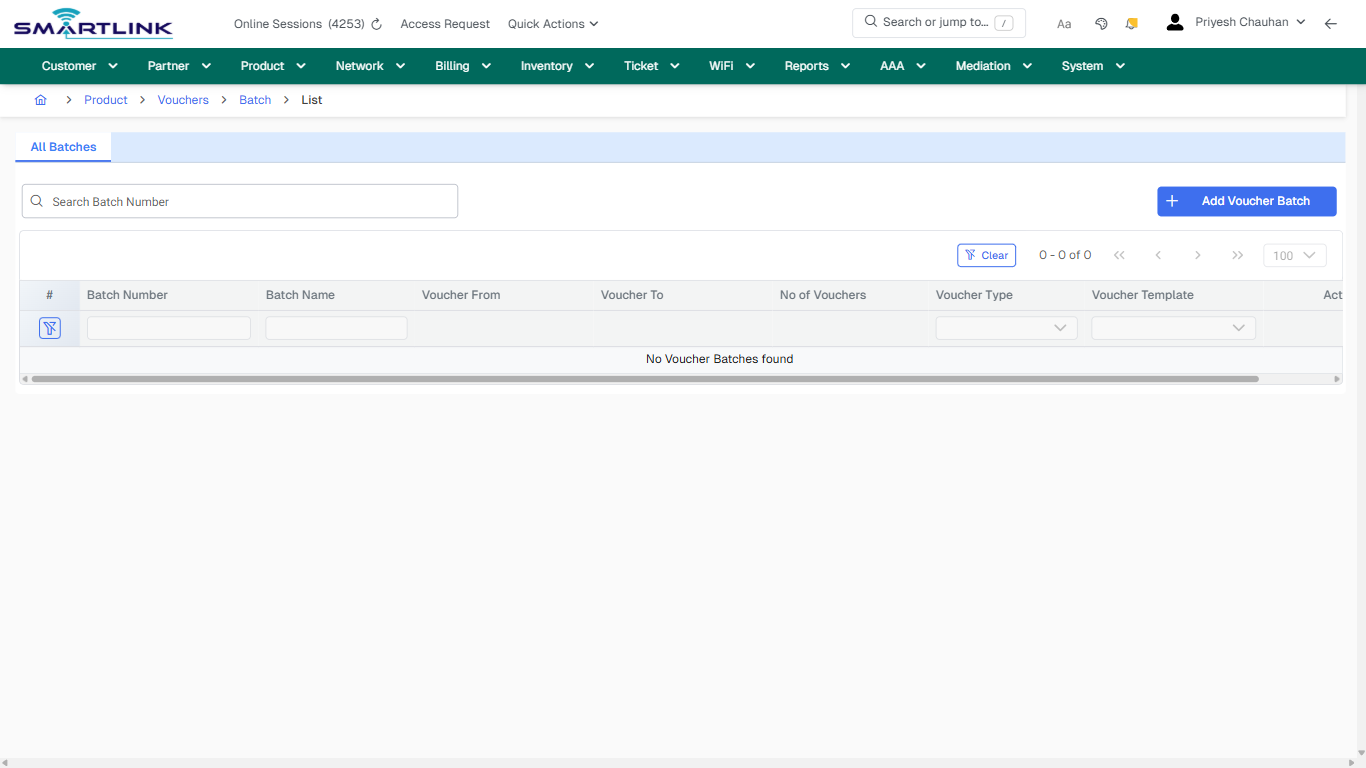
Task: Click the back arrow at the top right
Action: click(1331, 22)
